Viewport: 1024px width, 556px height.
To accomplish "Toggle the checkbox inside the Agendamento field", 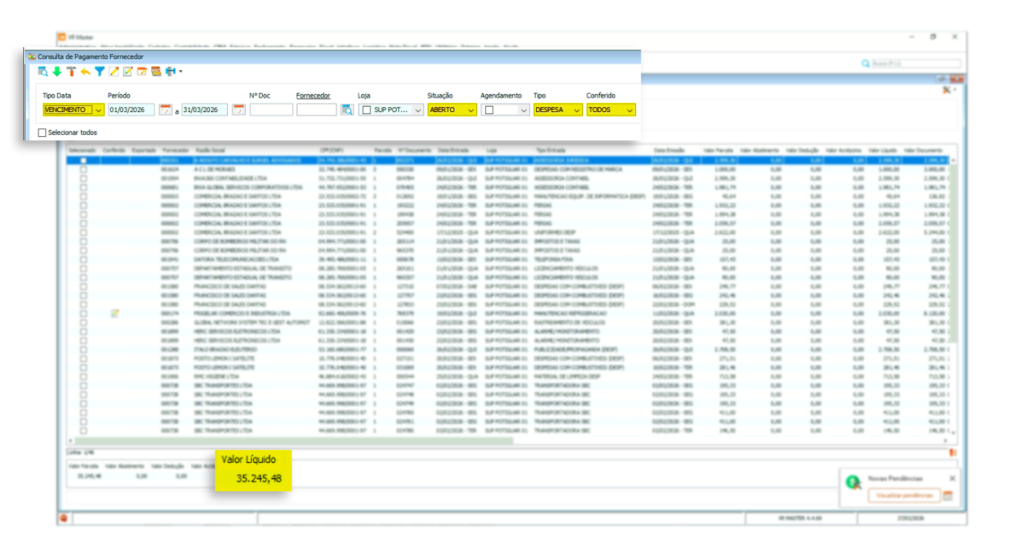I will [489, 110].
